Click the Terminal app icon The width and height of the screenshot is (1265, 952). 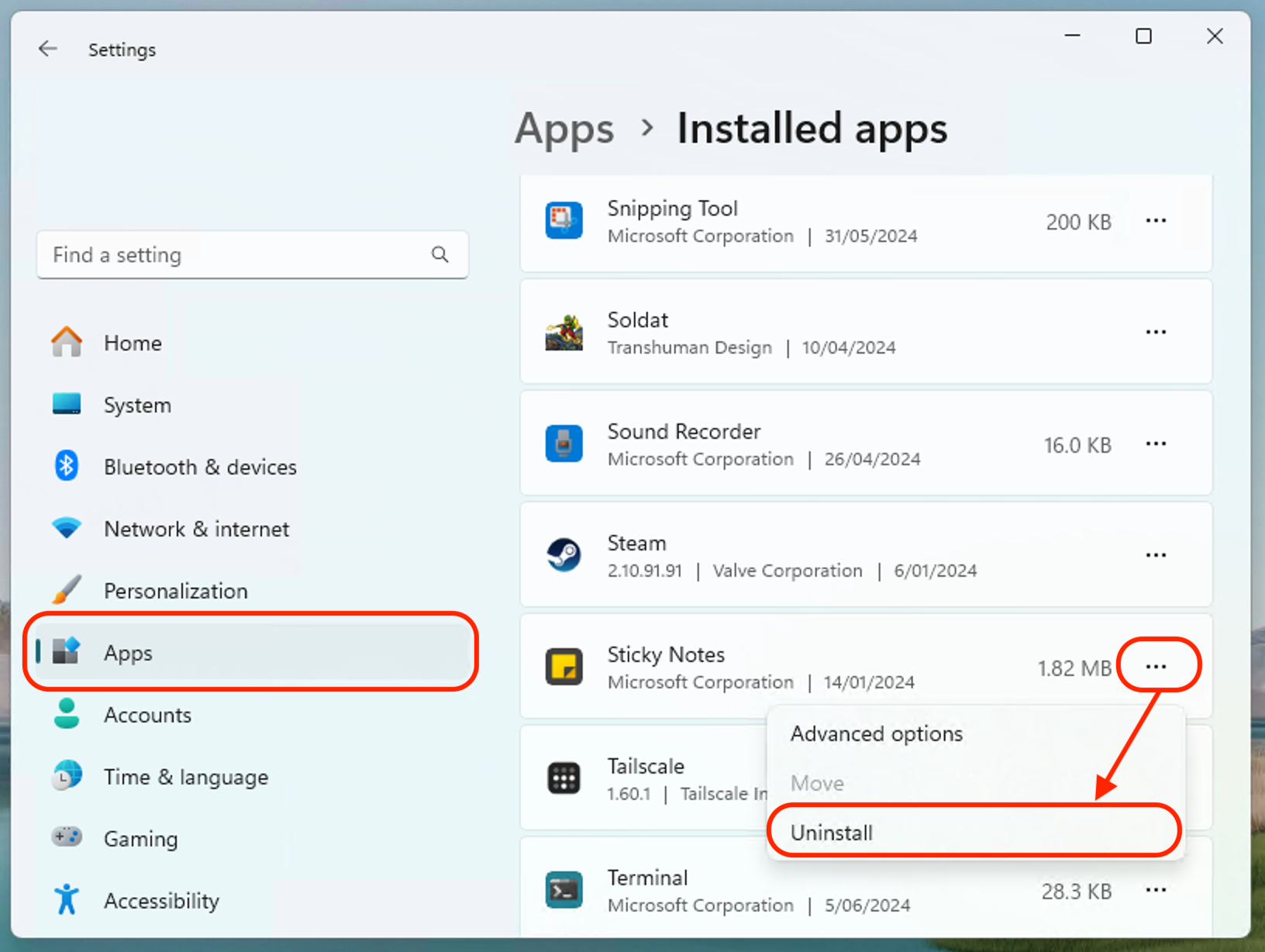[564, 890]
